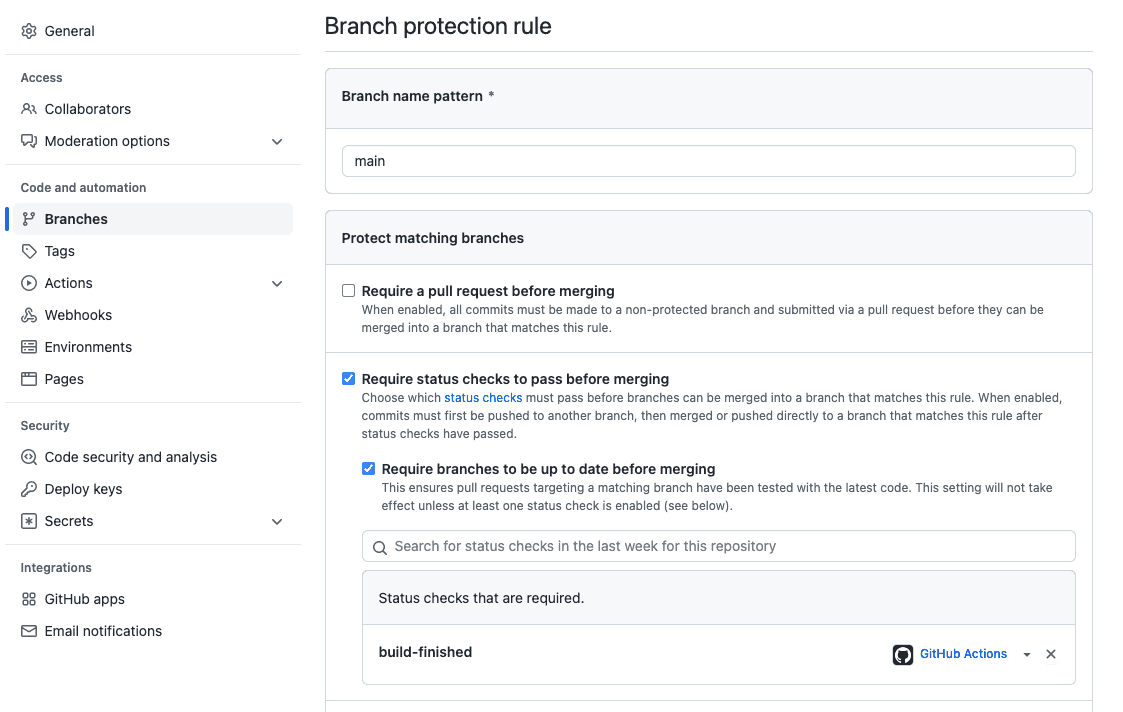Click the Protect matching branches heading
The width and height of the screenshot is (1123, 712).
pos(433,238)
